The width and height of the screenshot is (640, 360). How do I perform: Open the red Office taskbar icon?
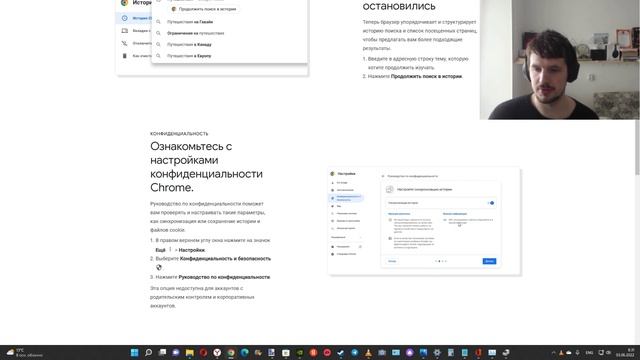click(478, 353)
